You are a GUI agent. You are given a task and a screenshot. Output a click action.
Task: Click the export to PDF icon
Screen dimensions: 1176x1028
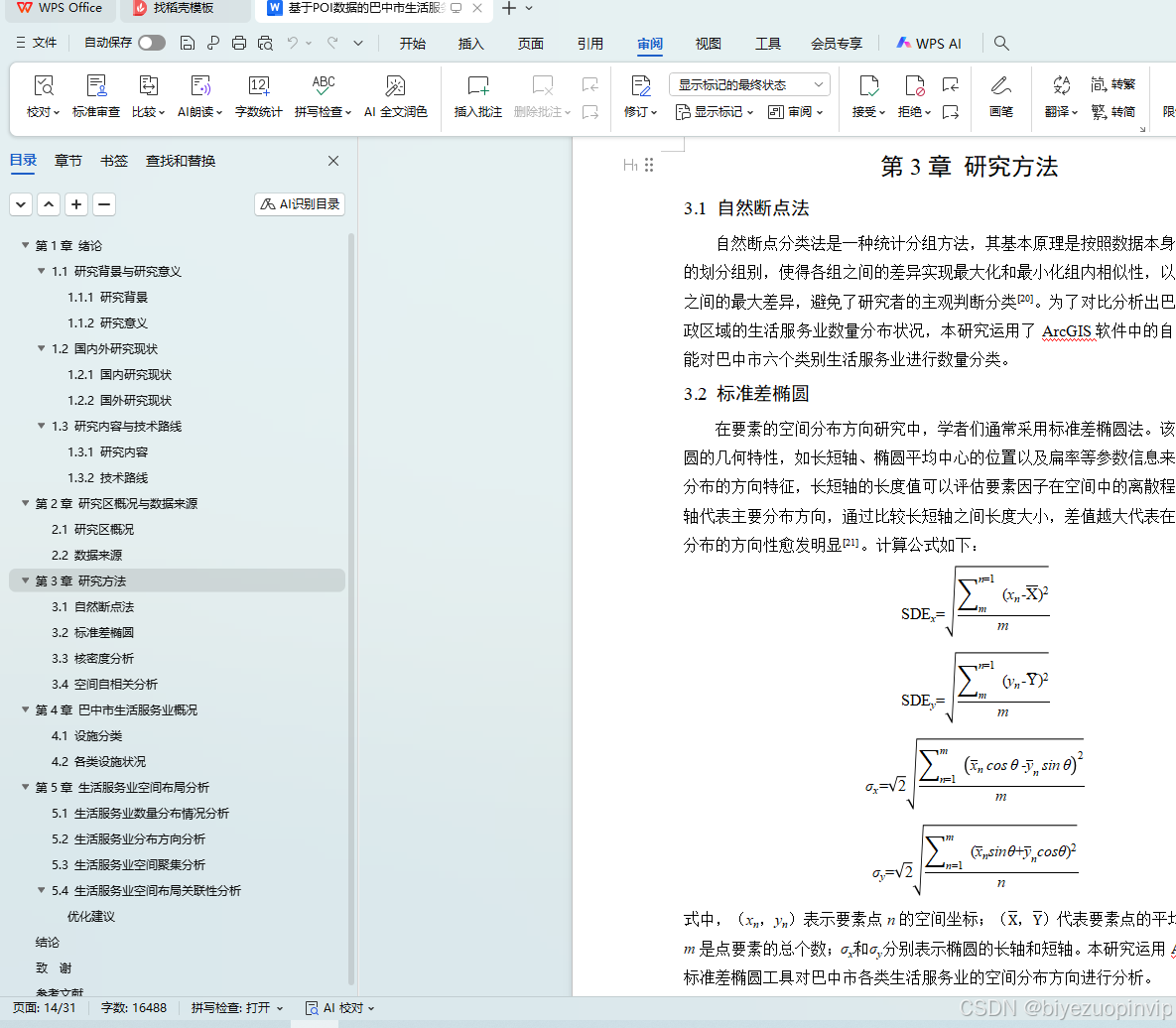(x=213, y=43)
